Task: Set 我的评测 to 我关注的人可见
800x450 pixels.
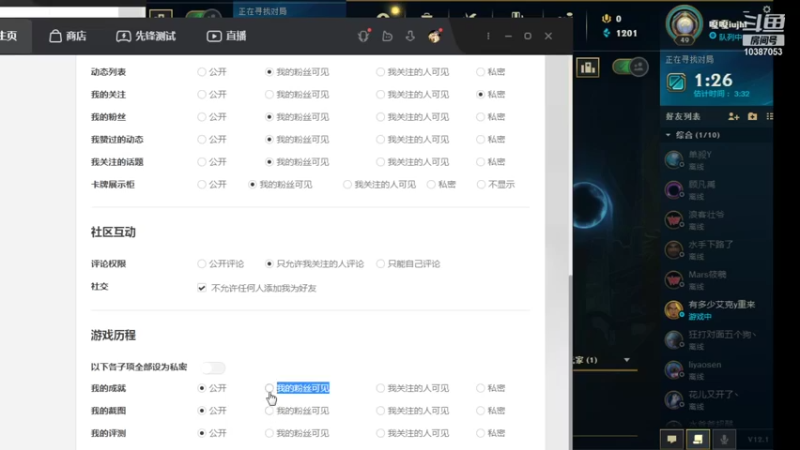Action: click(x=380, y=433)
